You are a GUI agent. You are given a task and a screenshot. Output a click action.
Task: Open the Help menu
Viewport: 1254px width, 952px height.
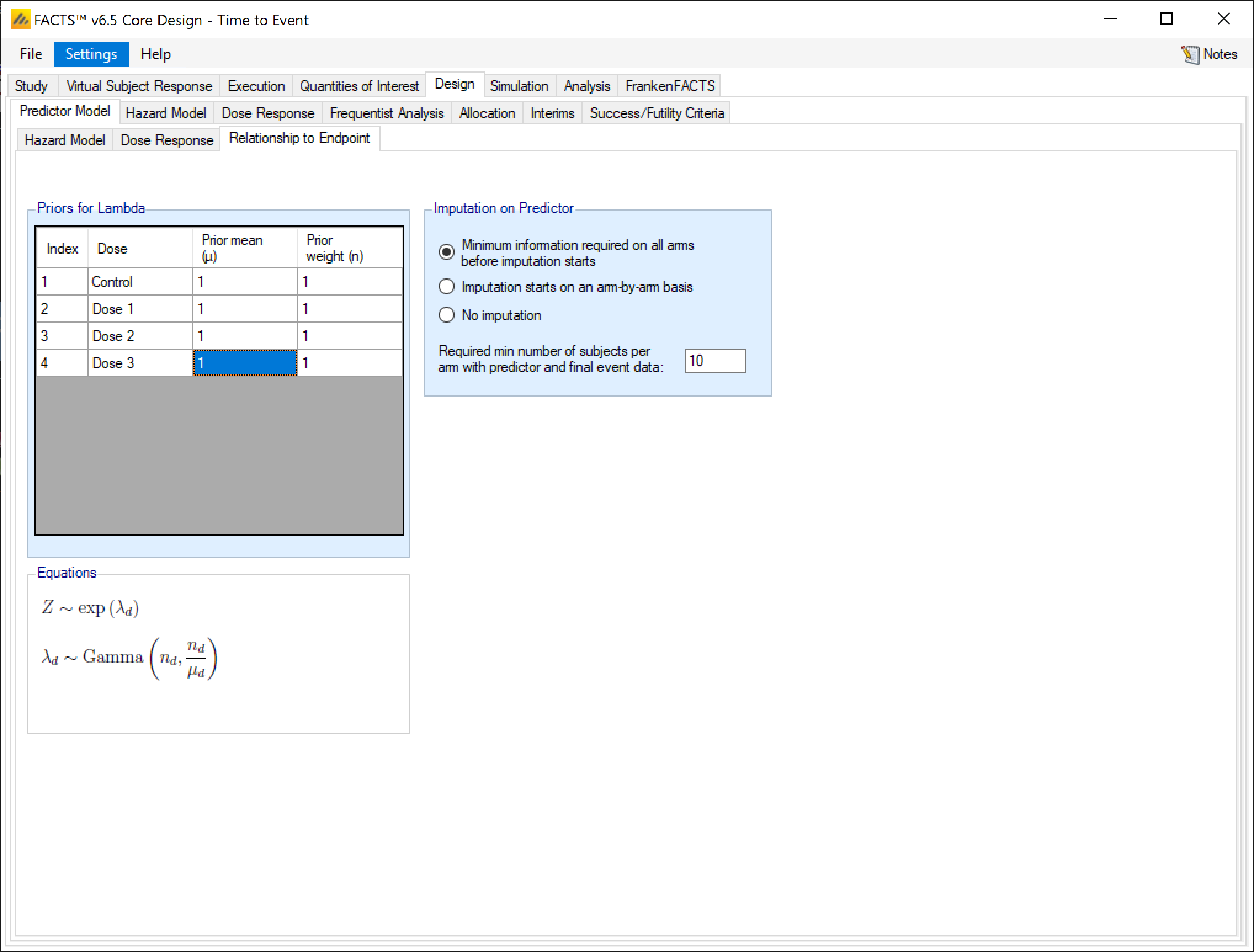(x=155, y=54)
